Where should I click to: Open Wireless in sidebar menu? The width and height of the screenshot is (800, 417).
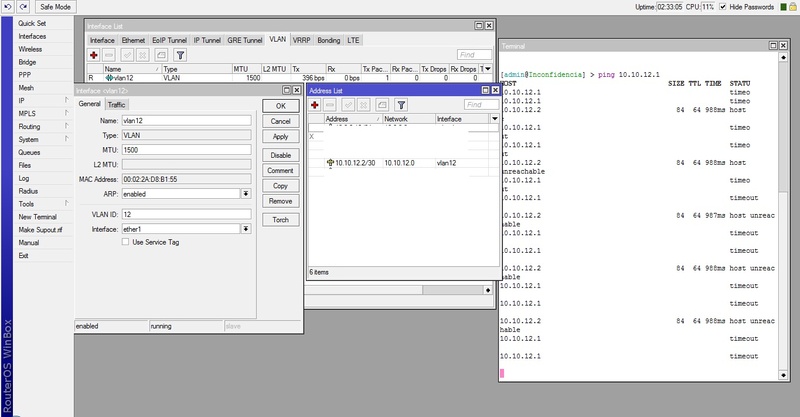pyautogui.click(x=30, y=49)
